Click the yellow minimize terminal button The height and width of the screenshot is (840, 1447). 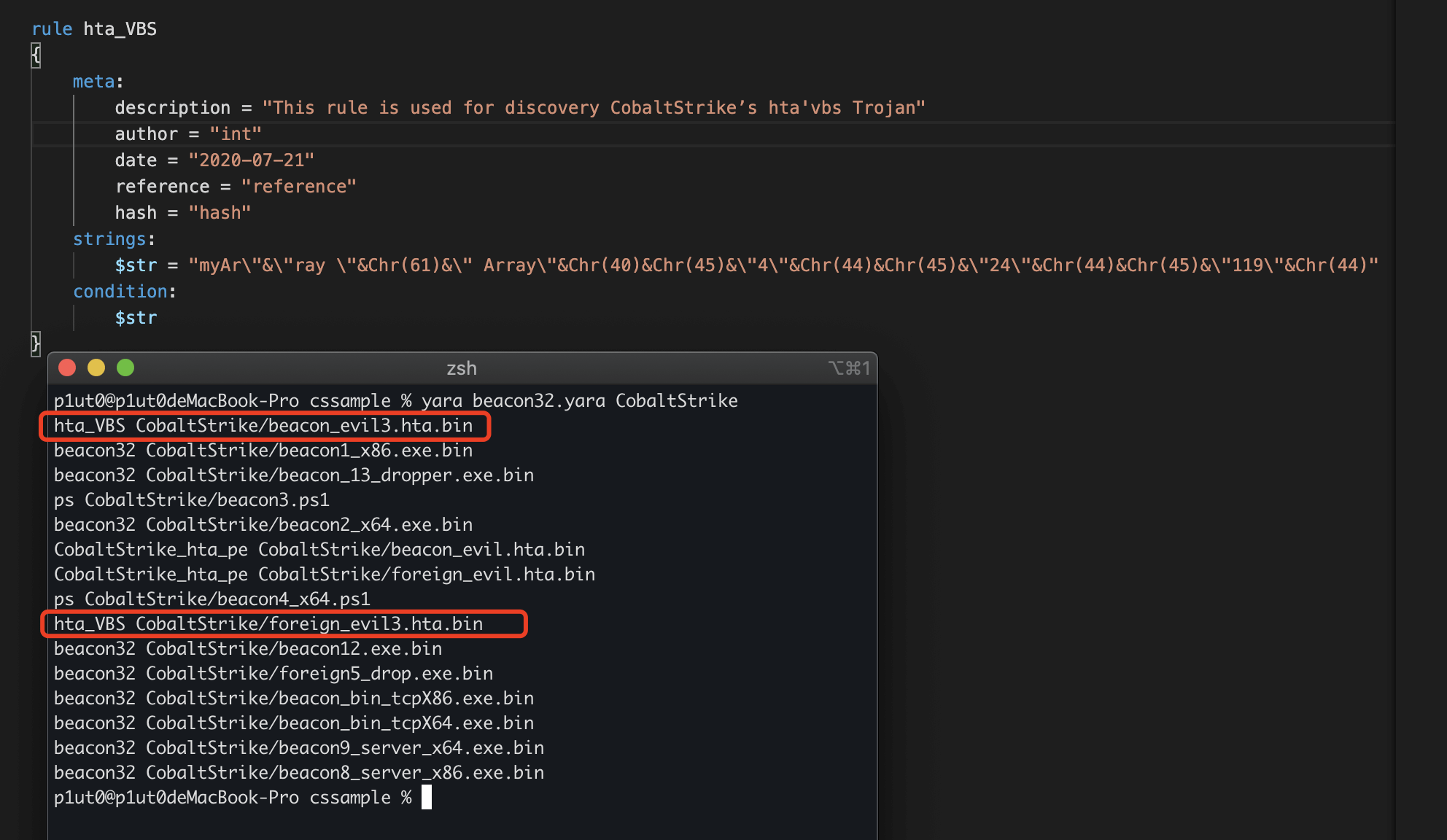[96, 367]
